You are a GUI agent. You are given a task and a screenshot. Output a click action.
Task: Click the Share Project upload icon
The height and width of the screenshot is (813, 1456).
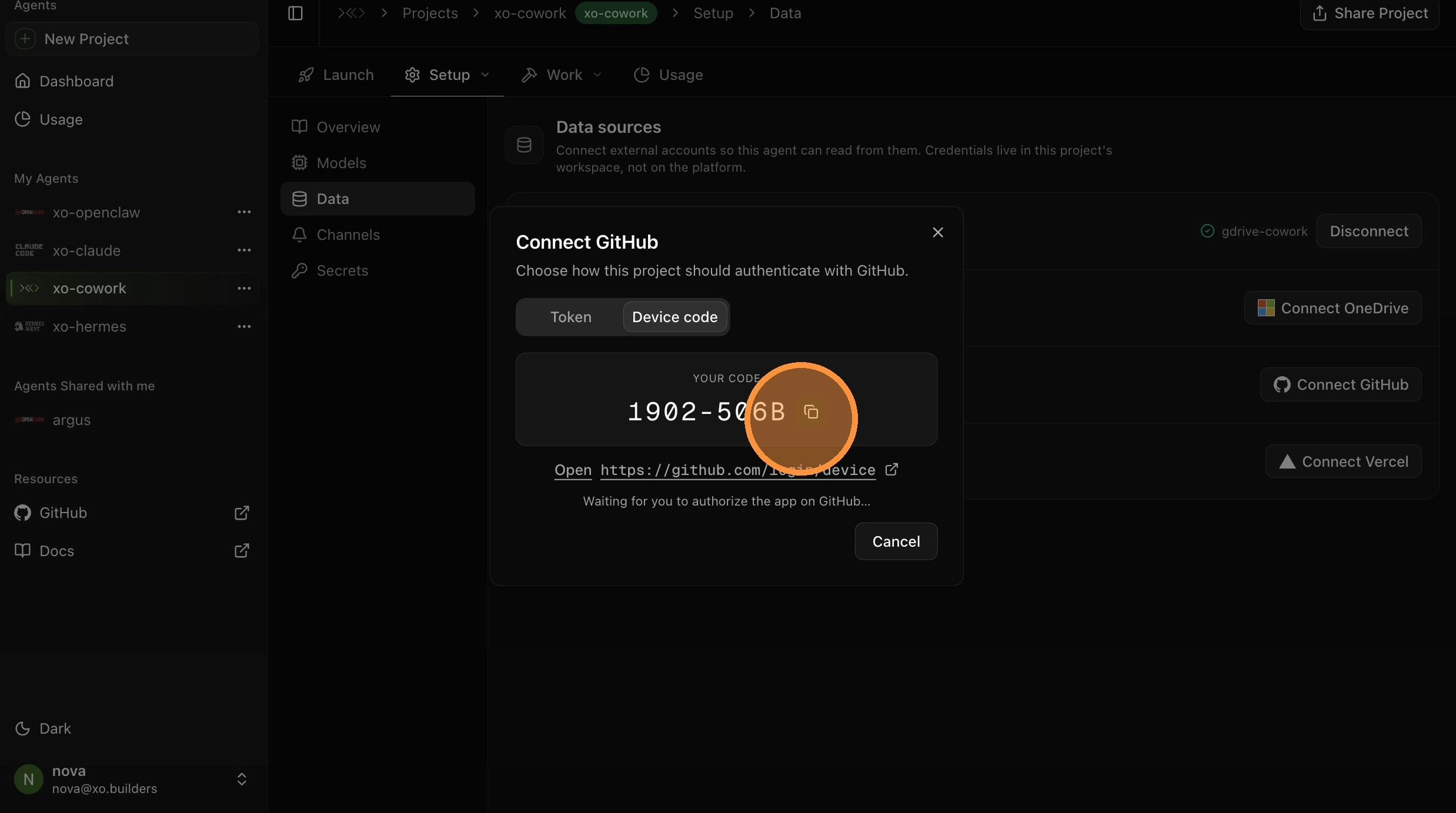1320,13
